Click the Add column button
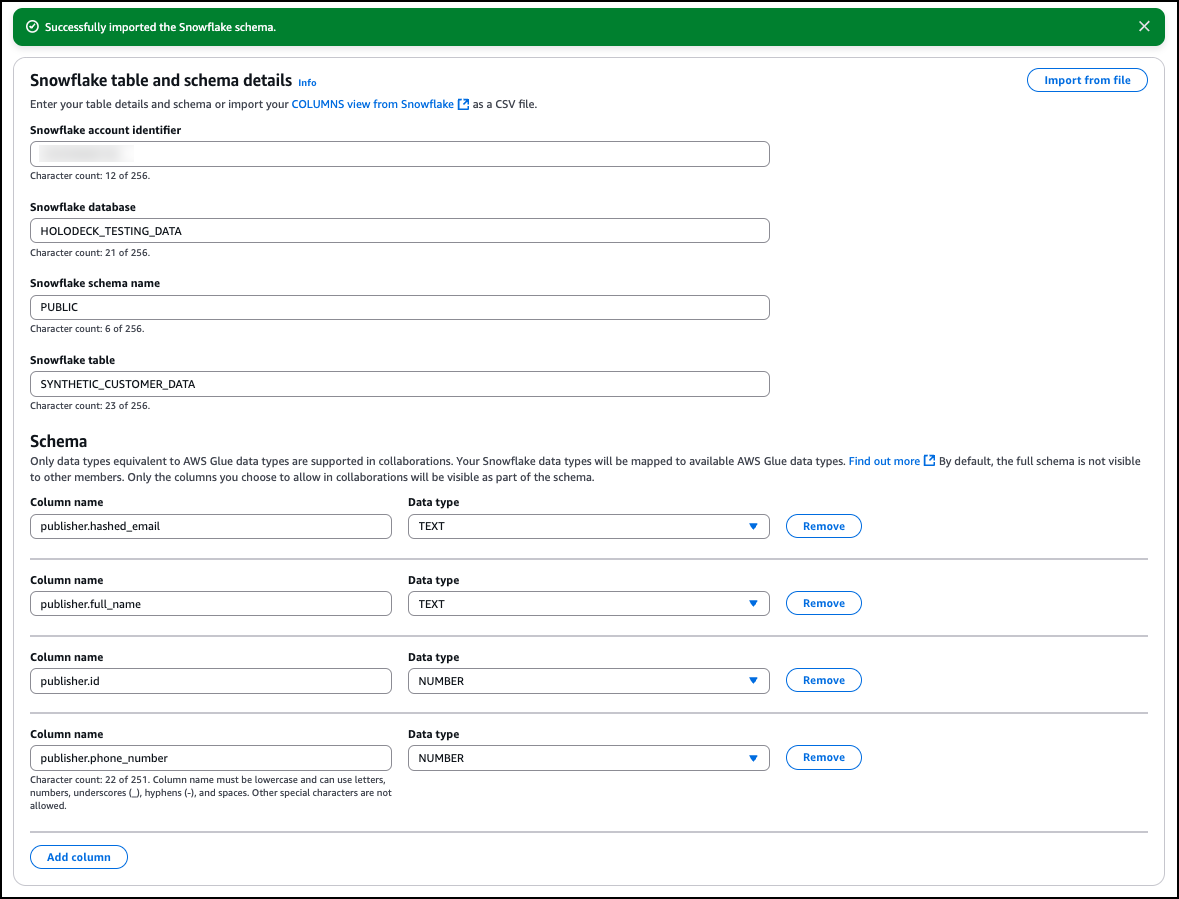1179x899 pixels. (79, 857)
